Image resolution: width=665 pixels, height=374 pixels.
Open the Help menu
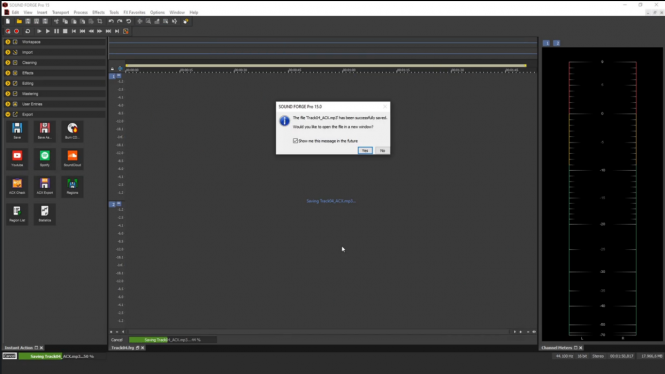[x=194, y=12]
